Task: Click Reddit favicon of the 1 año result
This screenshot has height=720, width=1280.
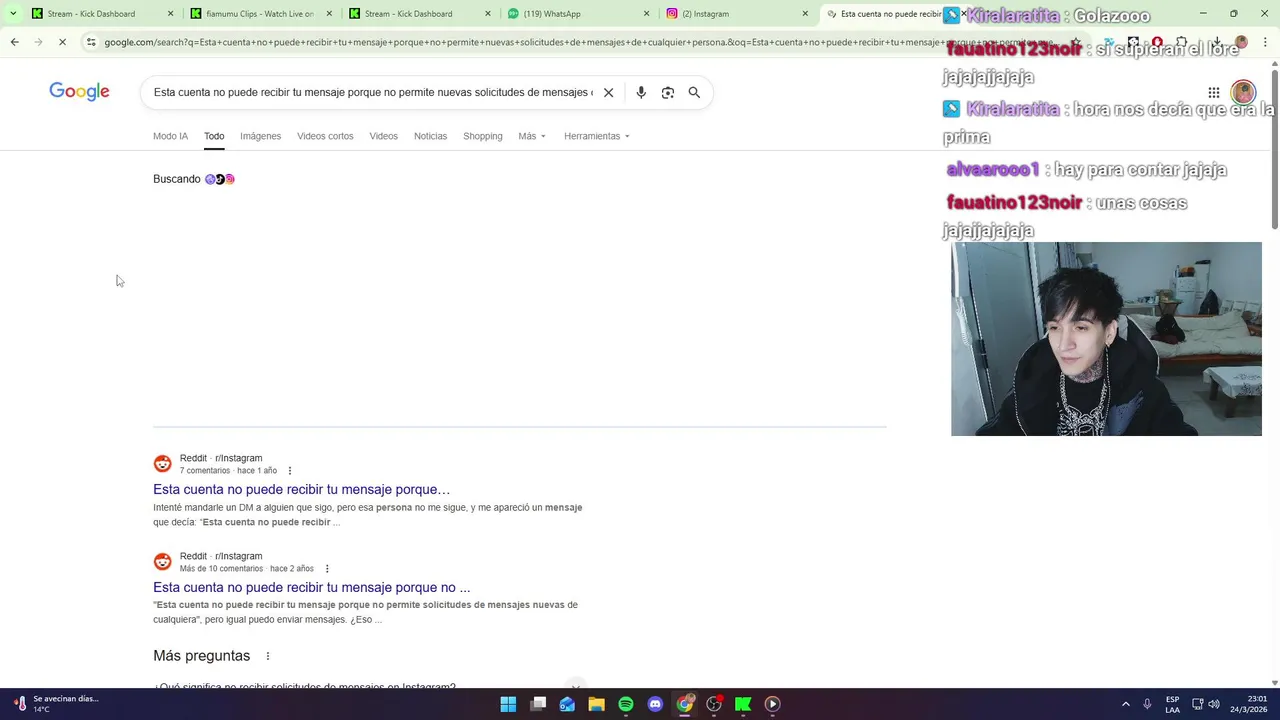Action: point(162,464)
